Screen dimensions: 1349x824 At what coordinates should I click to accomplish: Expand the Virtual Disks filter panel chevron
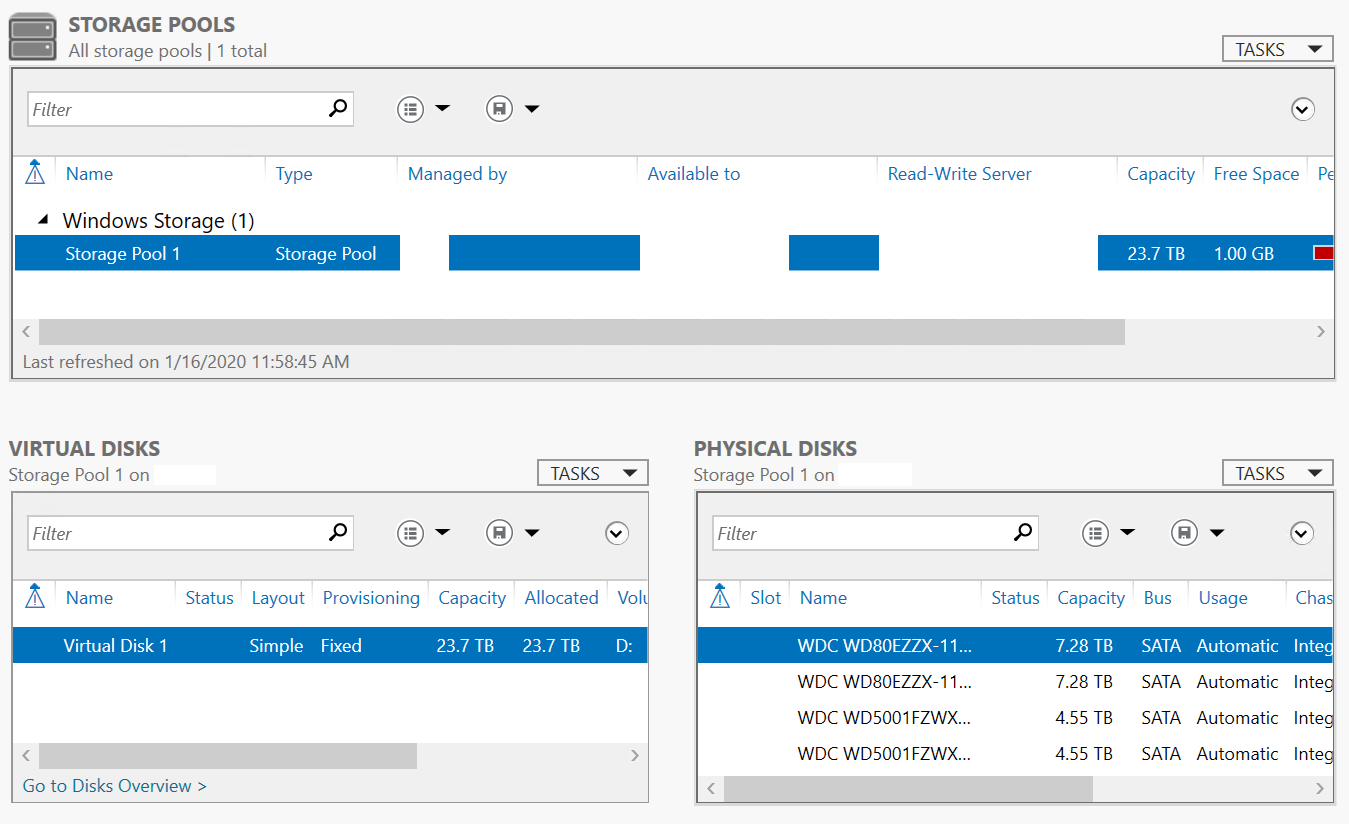click(x=617, y=533)
